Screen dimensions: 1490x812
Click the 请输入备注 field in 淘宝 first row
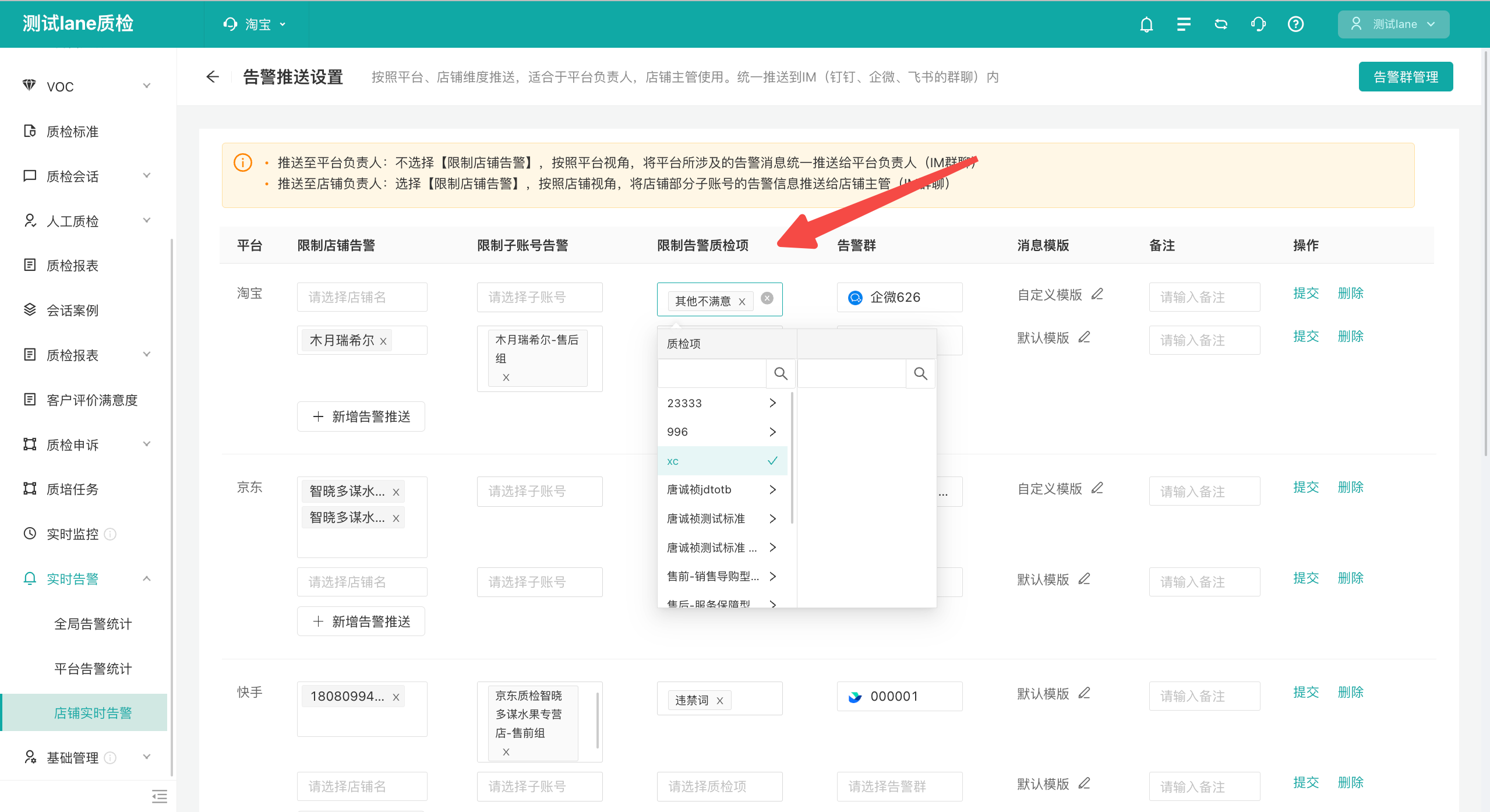click(x=1205, y=297)
